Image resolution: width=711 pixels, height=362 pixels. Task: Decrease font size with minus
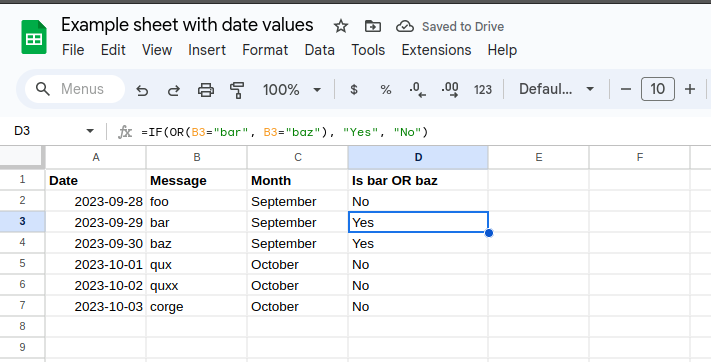tap(626, 89)
